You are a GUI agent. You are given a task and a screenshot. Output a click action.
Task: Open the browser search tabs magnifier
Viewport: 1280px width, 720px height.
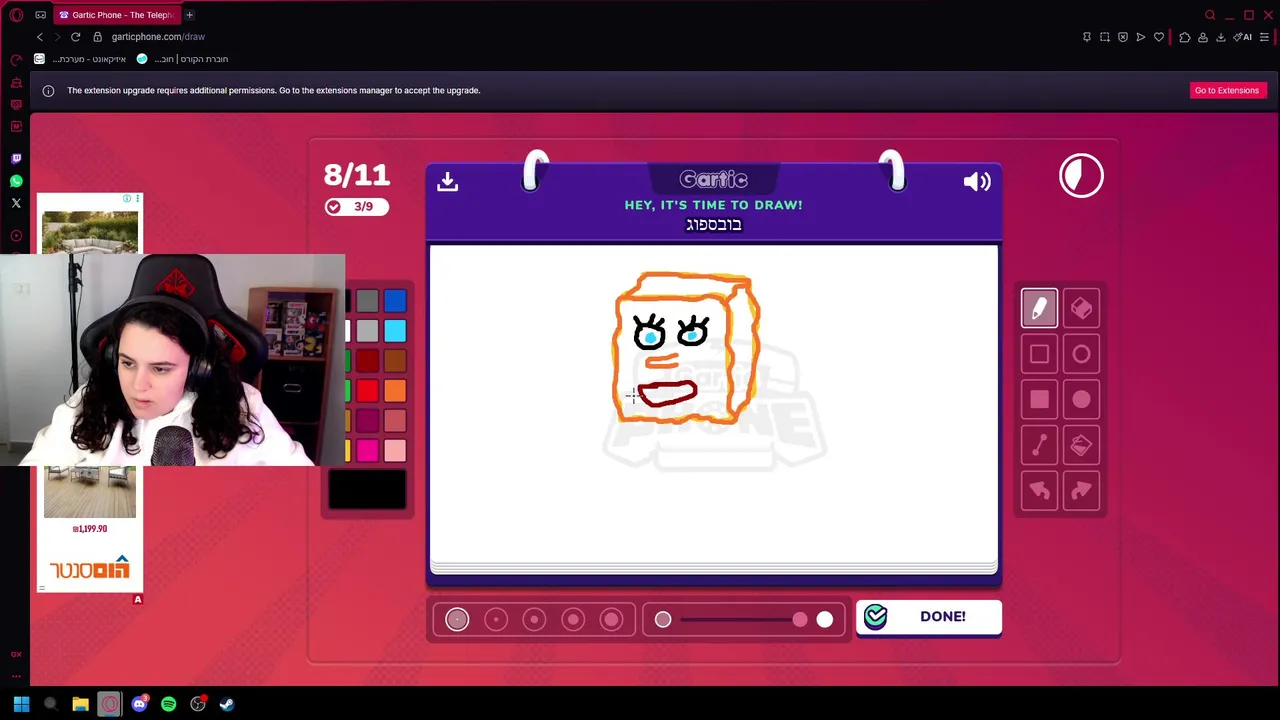pos(1210,15)
